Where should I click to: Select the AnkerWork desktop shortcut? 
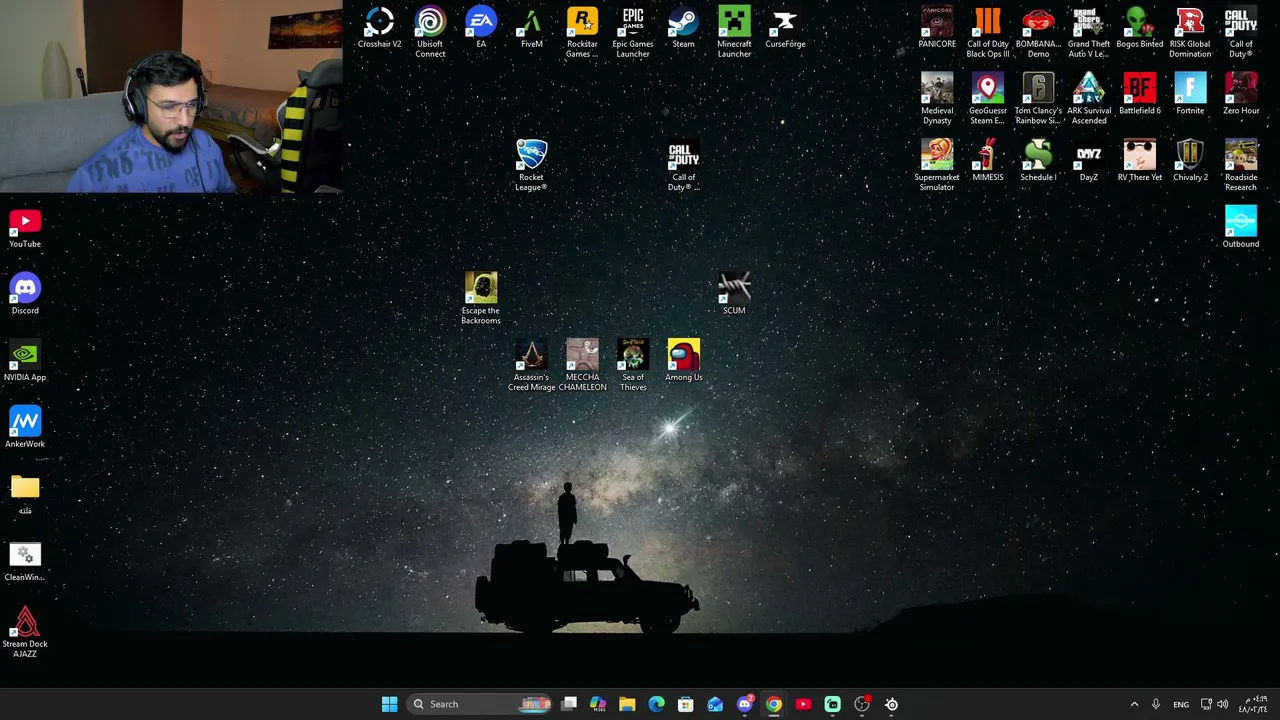coord(25,428)
